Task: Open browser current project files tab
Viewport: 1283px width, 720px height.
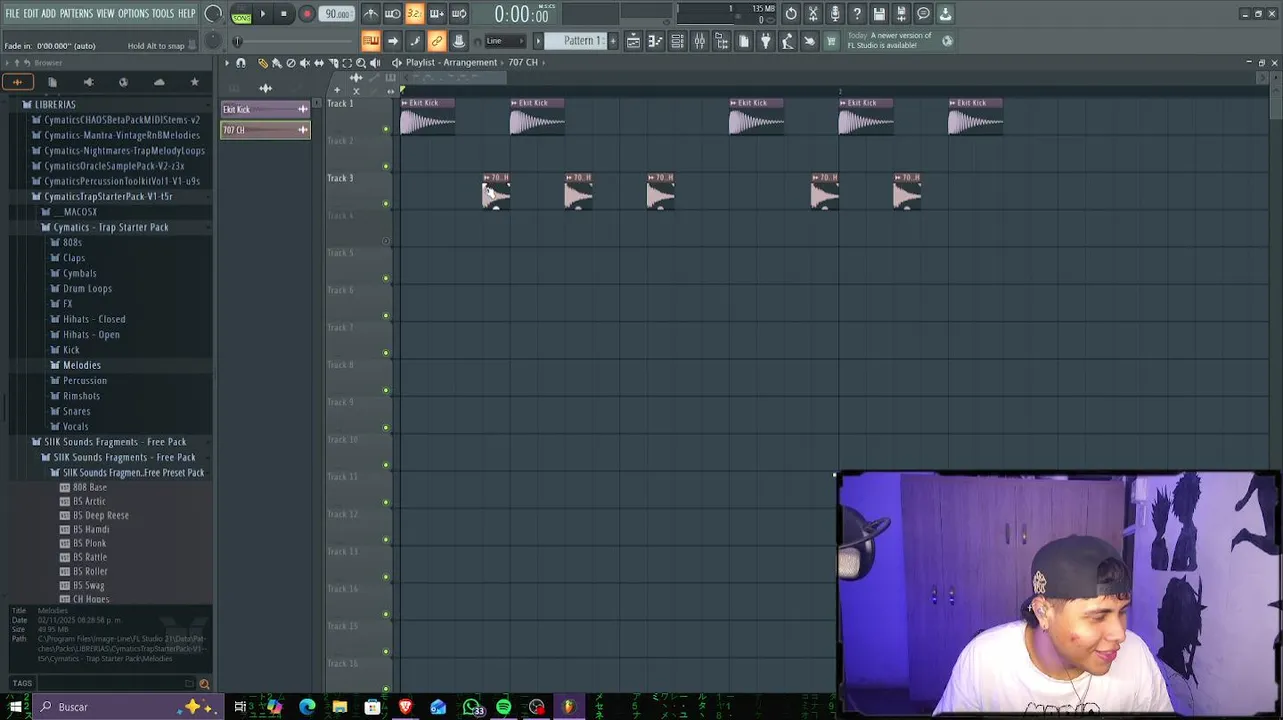Action: 52,82
